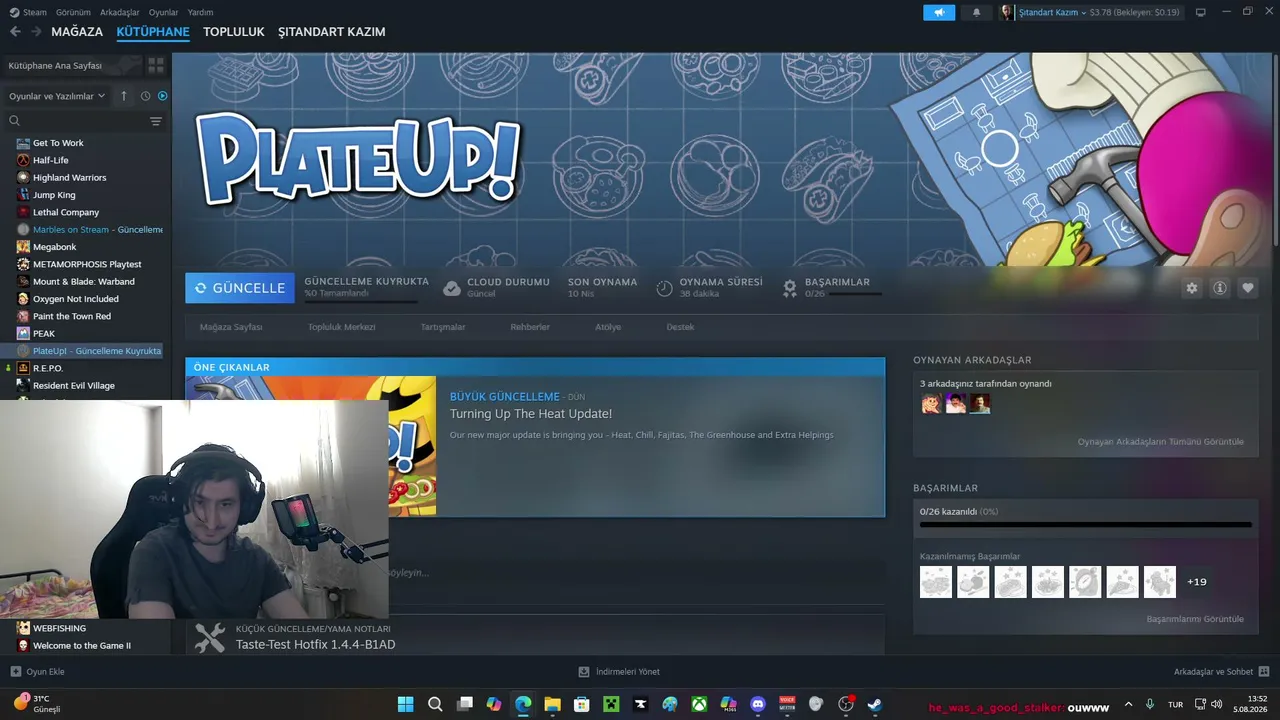This screenshot has width=1280, height=720.
Task: Open the Arkadaşlar menu
Action: pyautogui.click(x=120, y=12)
